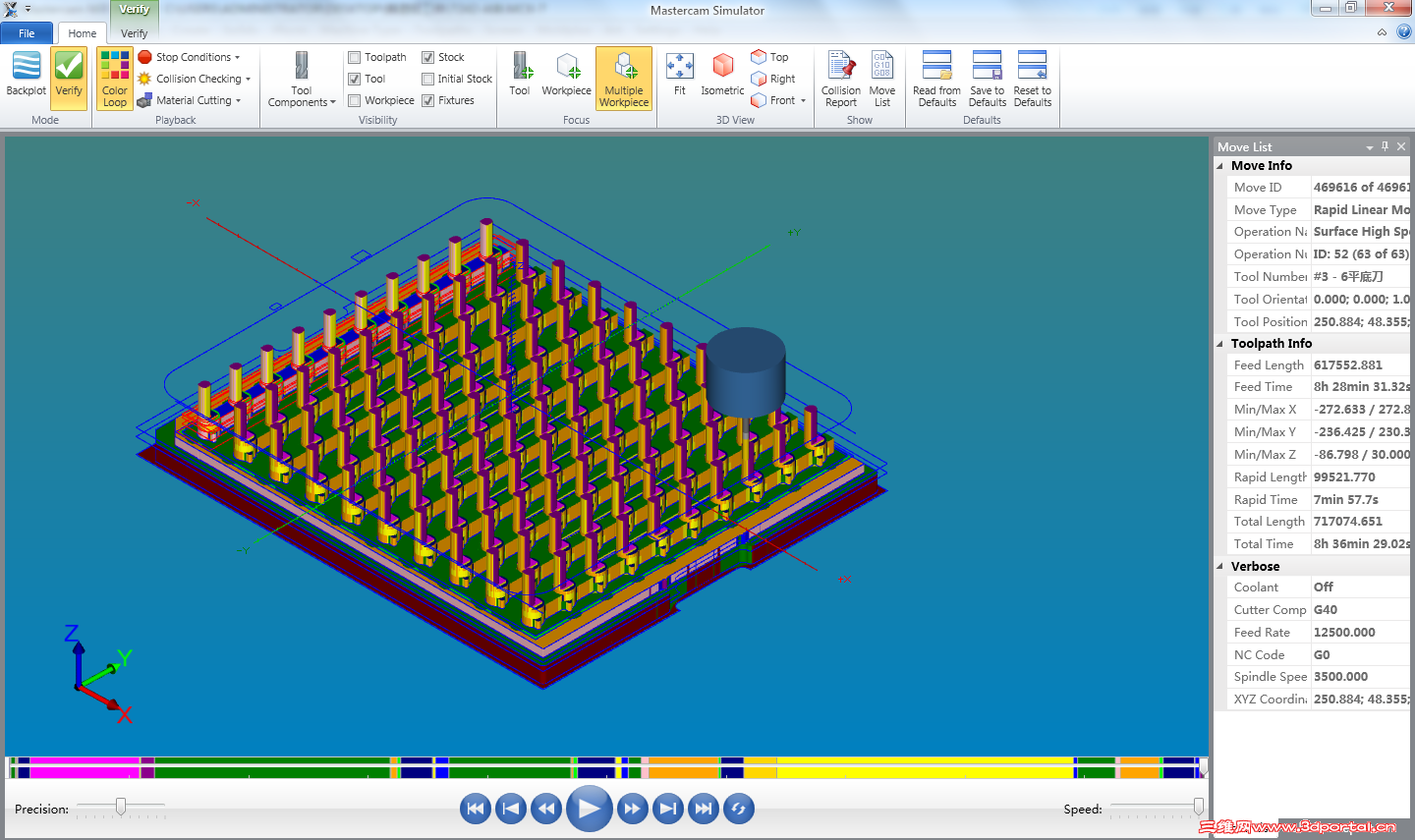Viewport: 1415px width, 840px height.
Task: Collapse the Verbose section
Action: point(1220,567)
